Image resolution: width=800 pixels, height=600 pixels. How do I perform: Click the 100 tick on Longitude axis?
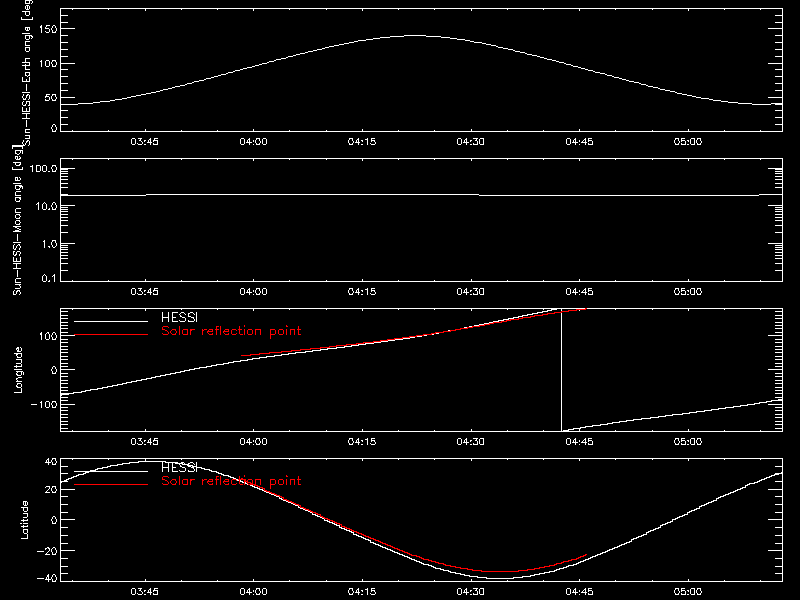[x=48, y=336]
